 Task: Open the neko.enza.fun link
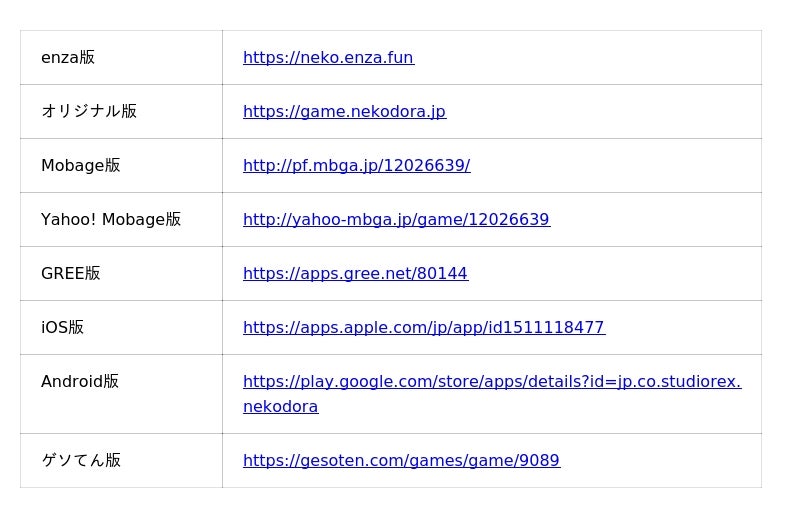[328, 58]
